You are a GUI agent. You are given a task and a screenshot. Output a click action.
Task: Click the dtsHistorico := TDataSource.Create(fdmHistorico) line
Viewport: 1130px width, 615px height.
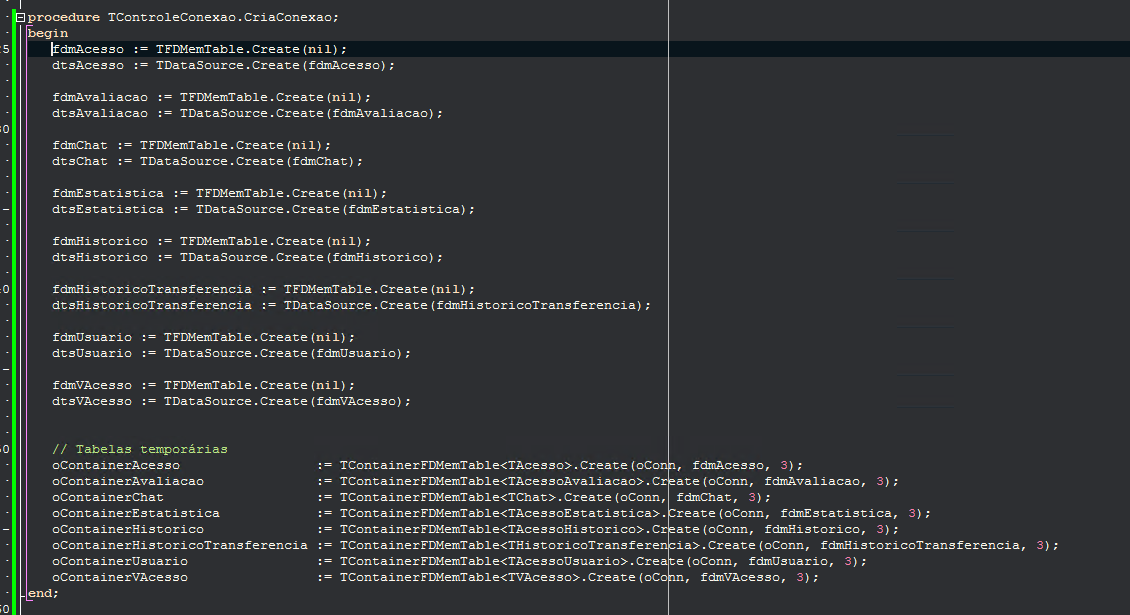pos(247,257)
